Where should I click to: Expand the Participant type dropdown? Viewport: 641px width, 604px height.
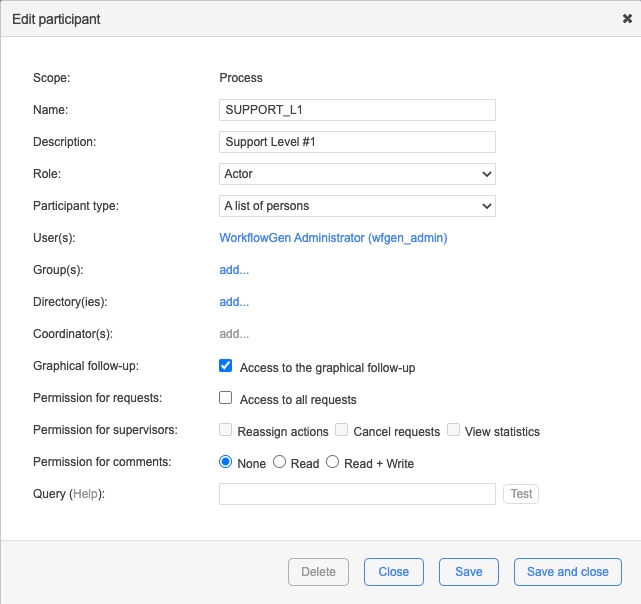pos(357,206)
